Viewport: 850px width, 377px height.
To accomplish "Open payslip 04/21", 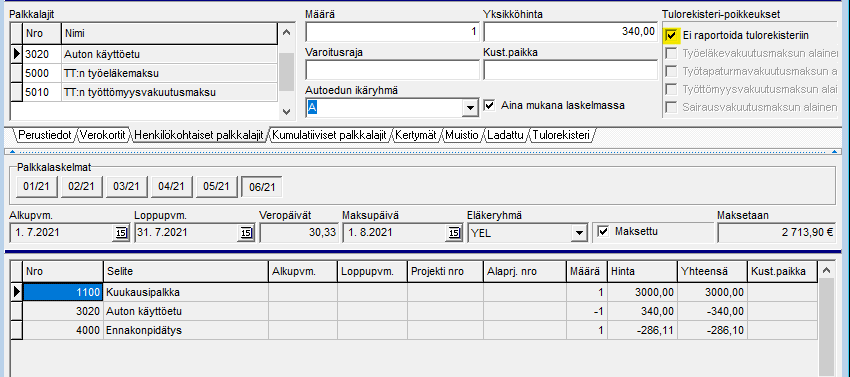I will point(171,187).
